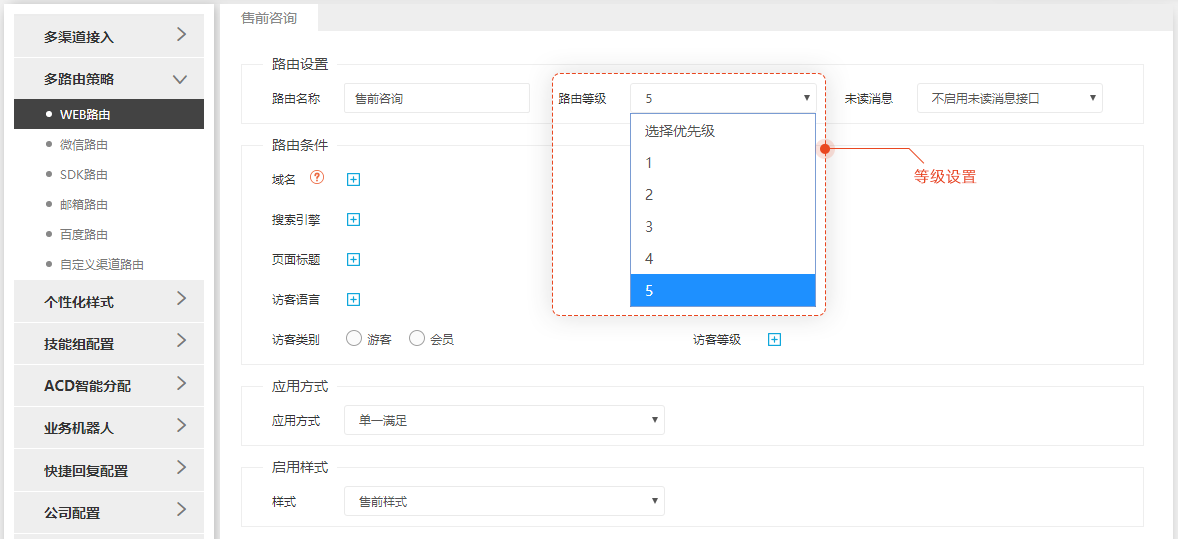Choose level 2 in the dropdown list
The image size is (1178, 539).
coord(723,195)
